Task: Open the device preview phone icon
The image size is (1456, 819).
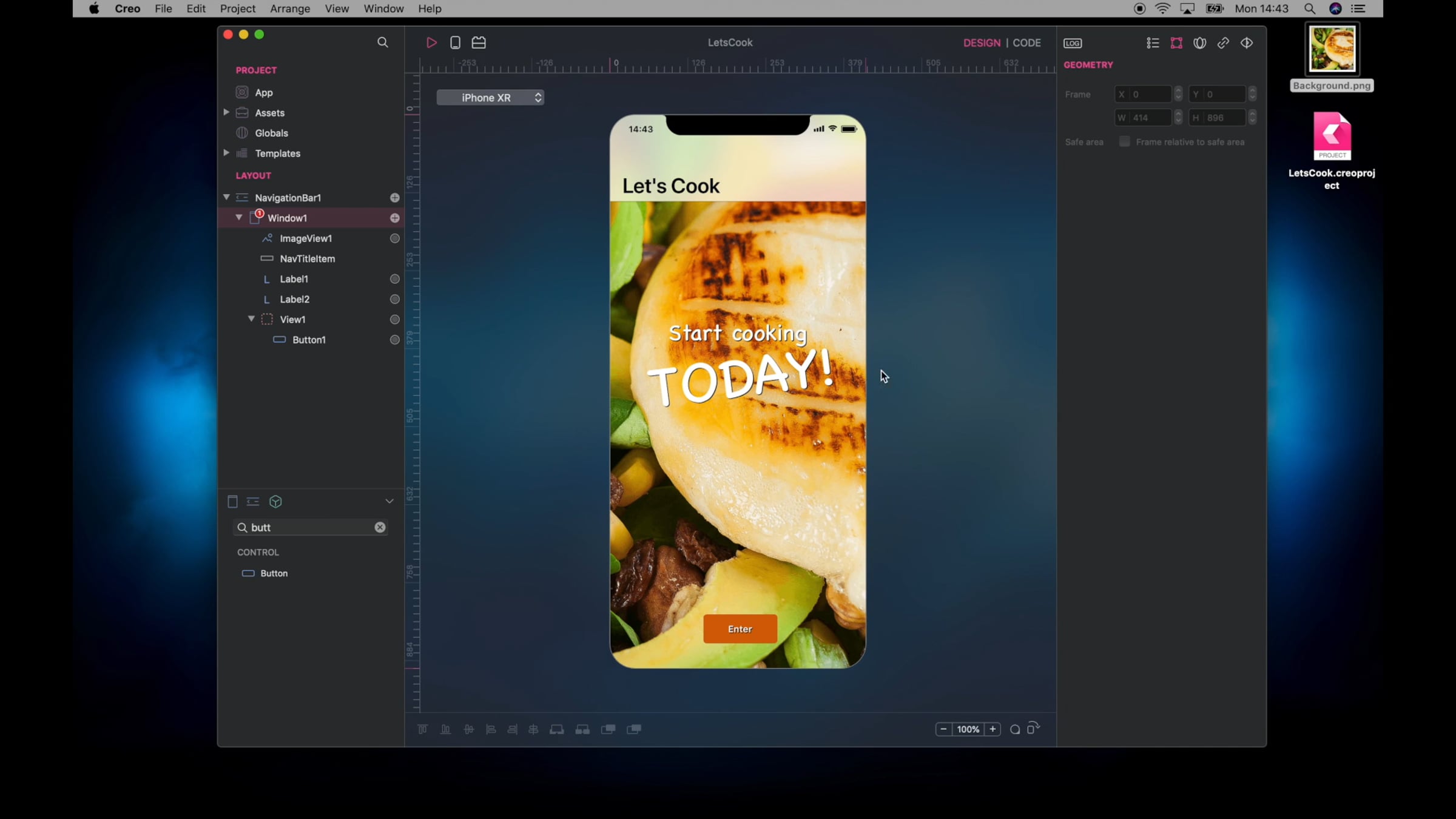Action: [x=455, y=42]
